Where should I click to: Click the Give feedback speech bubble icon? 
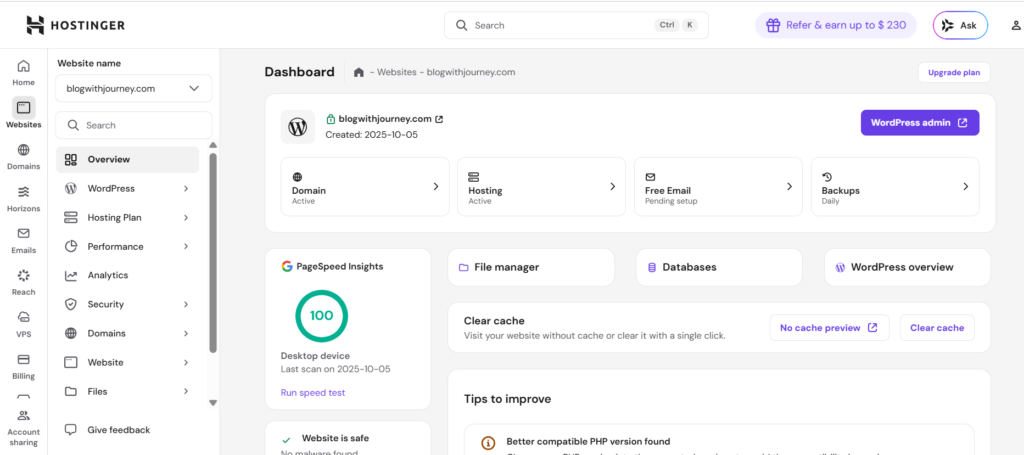71,430
